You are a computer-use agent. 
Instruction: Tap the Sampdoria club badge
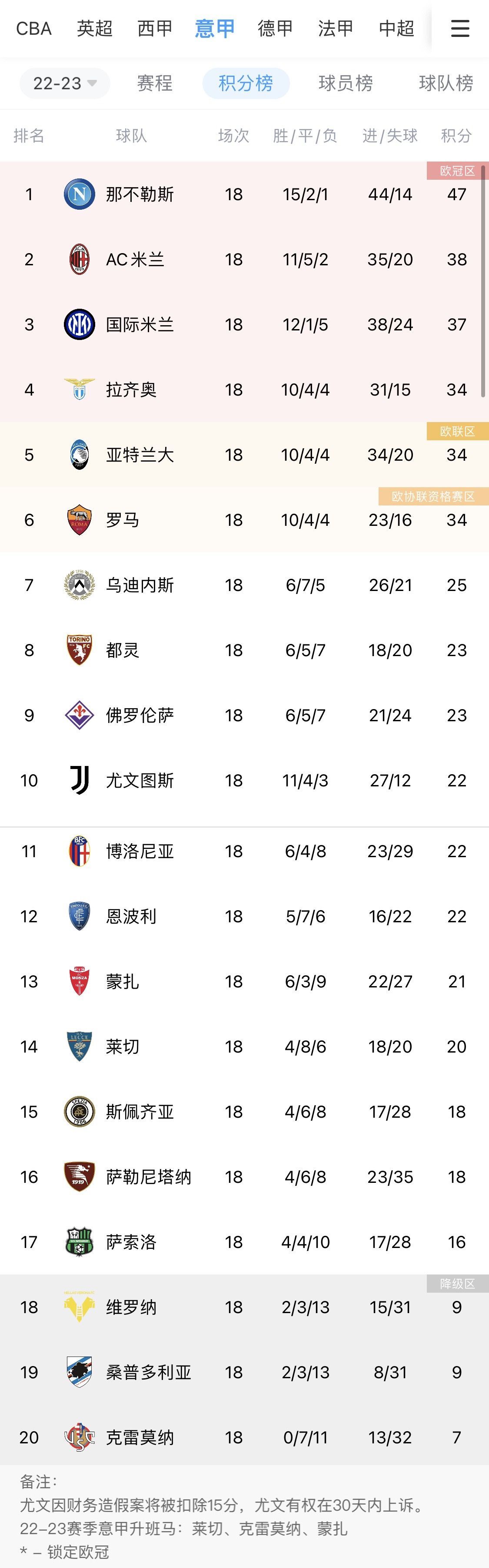[x=79, y=1372]
